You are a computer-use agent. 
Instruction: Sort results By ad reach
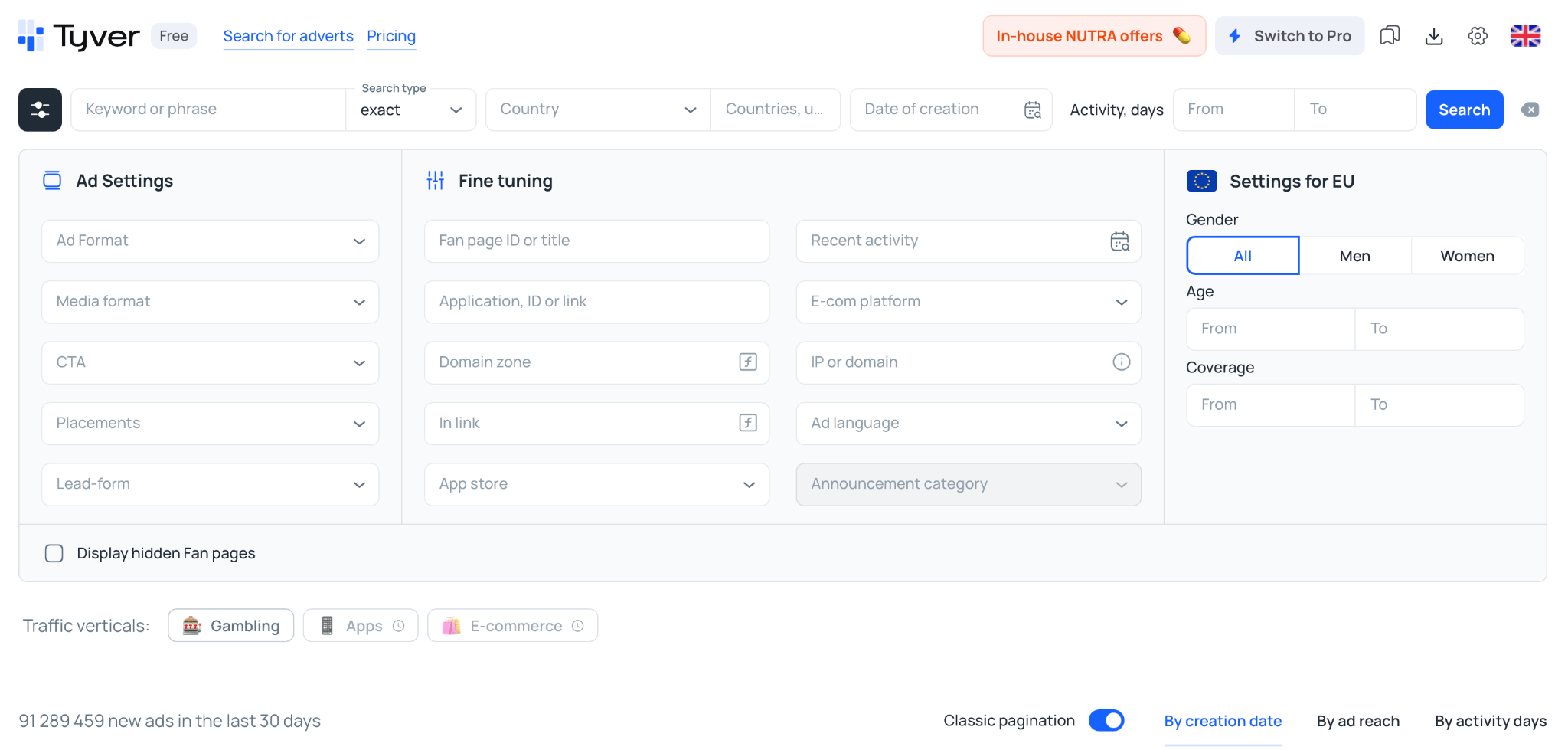(x=1357, y=721)
